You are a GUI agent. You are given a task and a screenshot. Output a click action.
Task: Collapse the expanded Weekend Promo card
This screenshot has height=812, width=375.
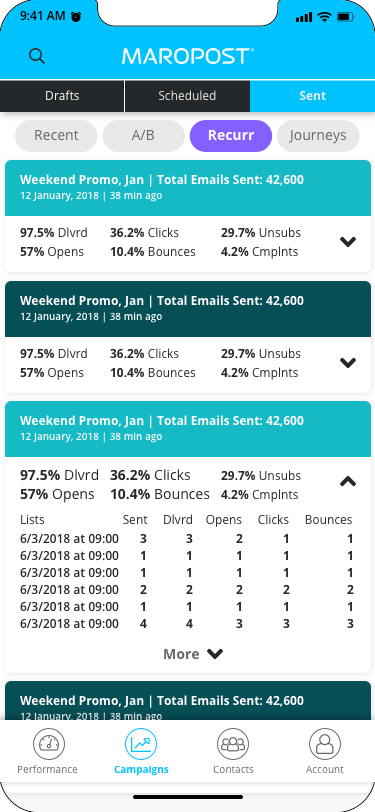(348, 482)
